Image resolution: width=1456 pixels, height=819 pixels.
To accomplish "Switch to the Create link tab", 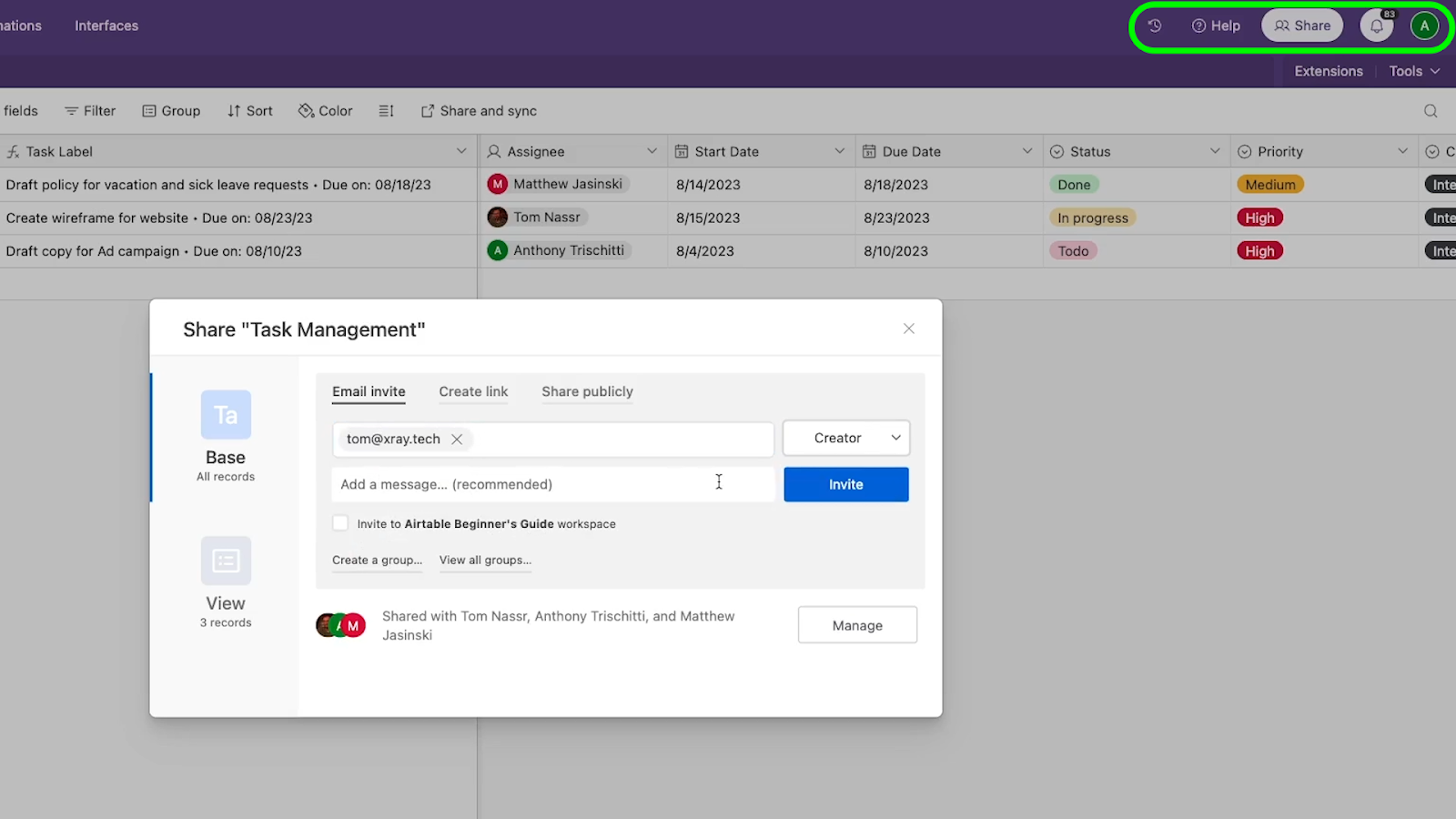I will pyautogui.click(x=473, y=392).
